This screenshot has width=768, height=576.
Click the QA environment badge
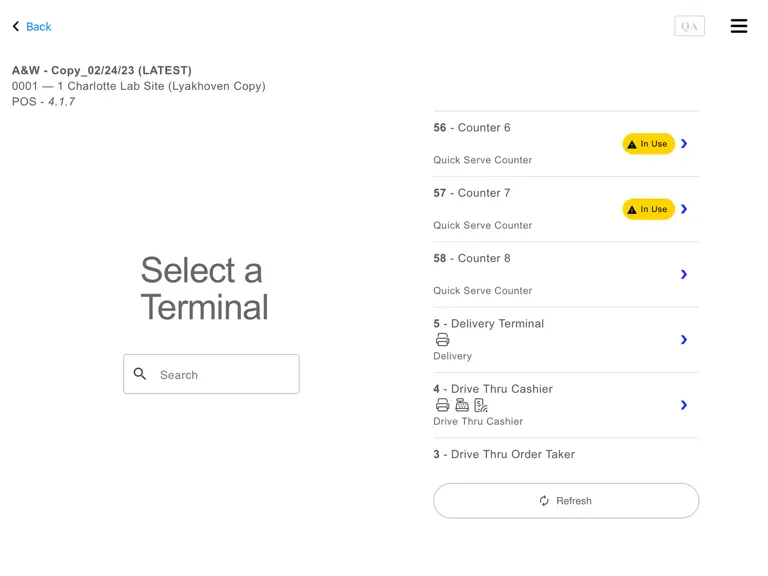[689, 26]
